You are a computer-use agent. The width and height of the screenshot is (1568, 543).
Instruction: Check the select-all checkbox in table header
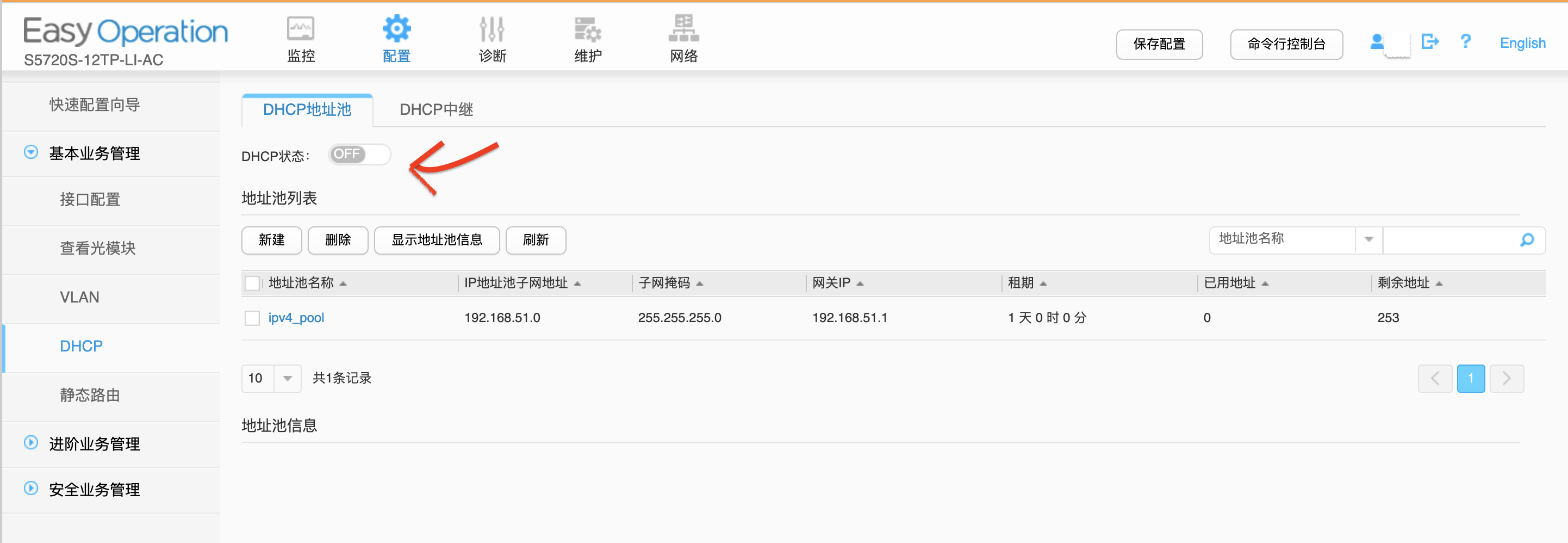(x=252, y=283)
